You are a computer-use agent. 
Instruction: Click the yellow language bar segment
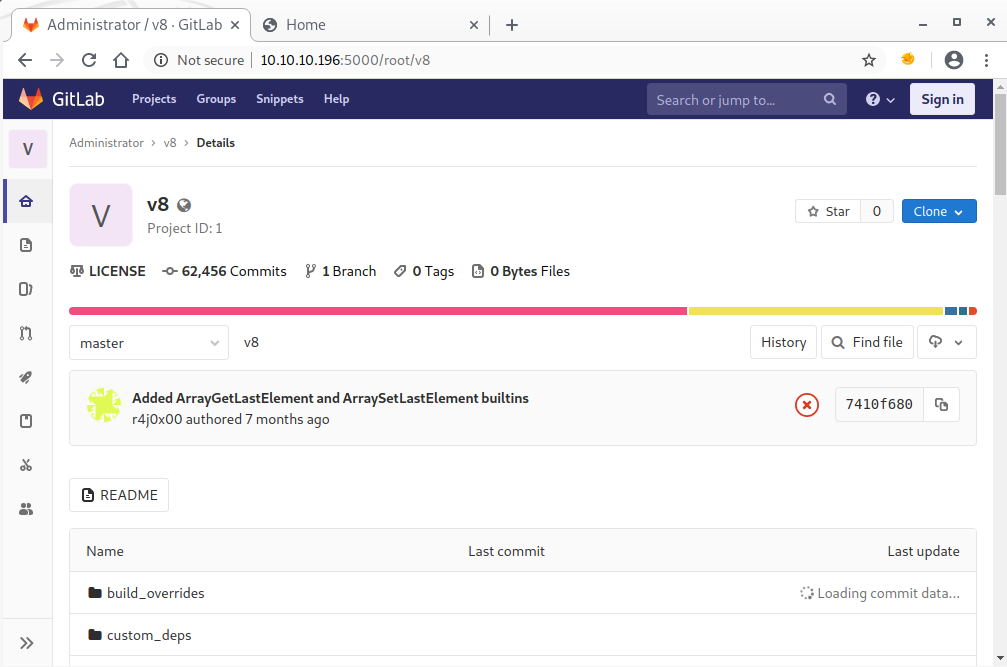(816, 311)
